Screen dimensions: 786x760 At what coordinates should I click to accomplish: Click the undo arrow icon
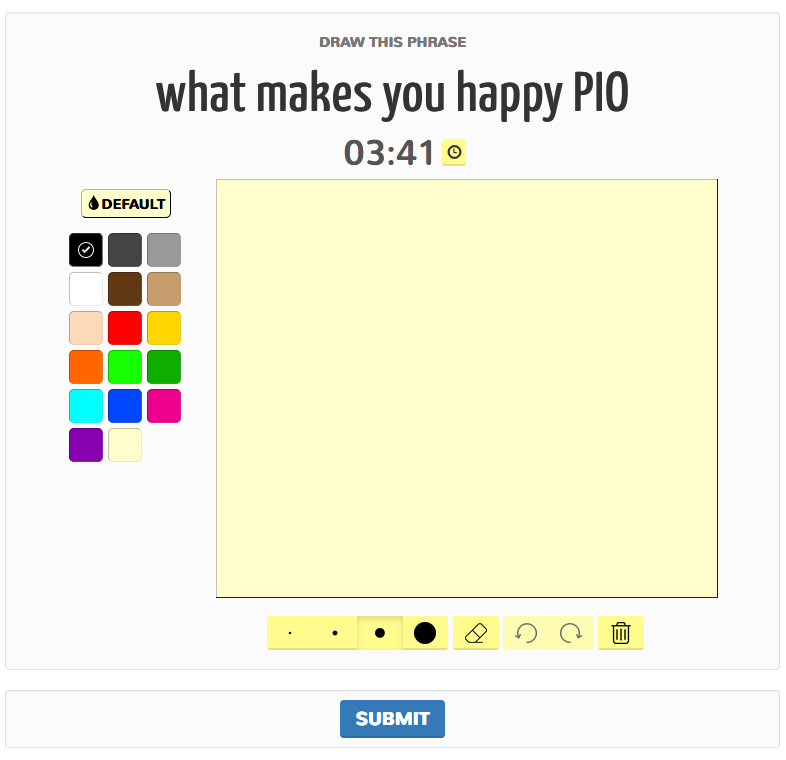point(526,633)
